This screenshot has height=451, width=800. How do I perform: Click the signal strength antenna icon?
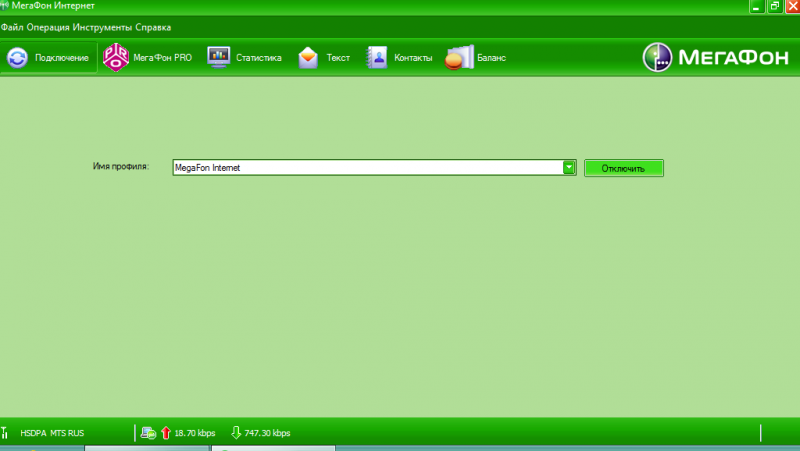click(4, 433)
